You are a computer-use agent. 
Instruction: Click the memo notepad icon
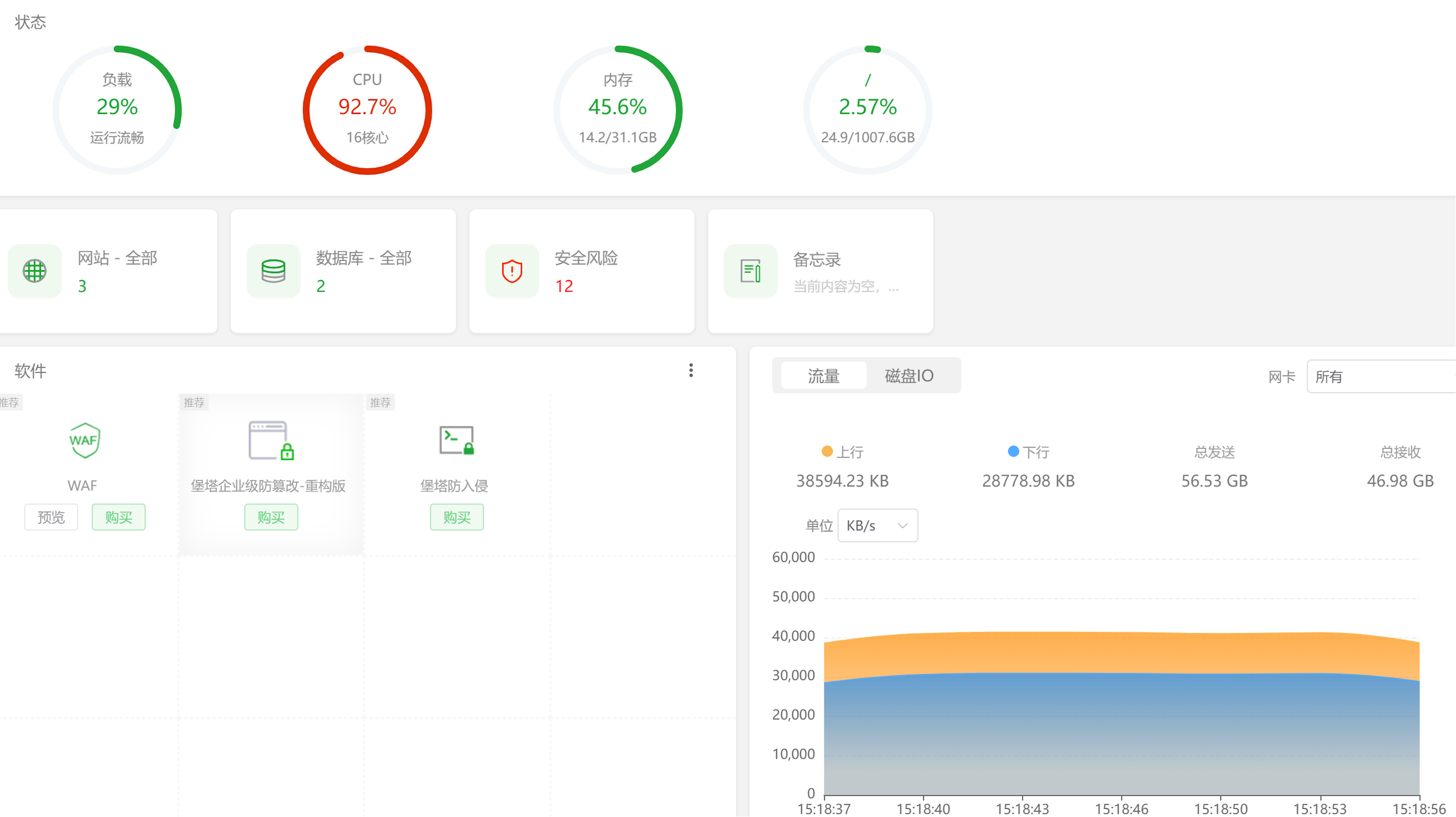[751, 271]
